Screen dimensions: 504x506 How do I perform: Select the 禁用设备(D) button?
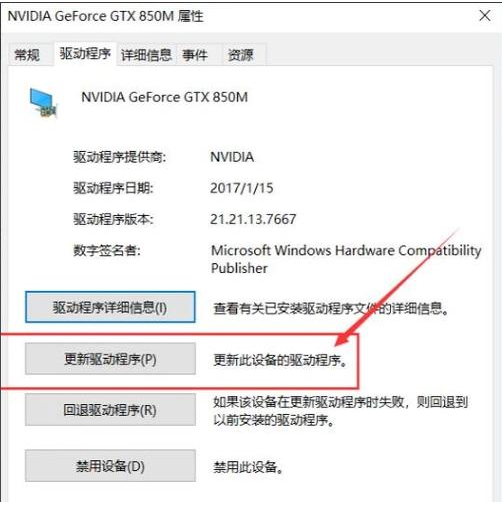click(110, 466)
